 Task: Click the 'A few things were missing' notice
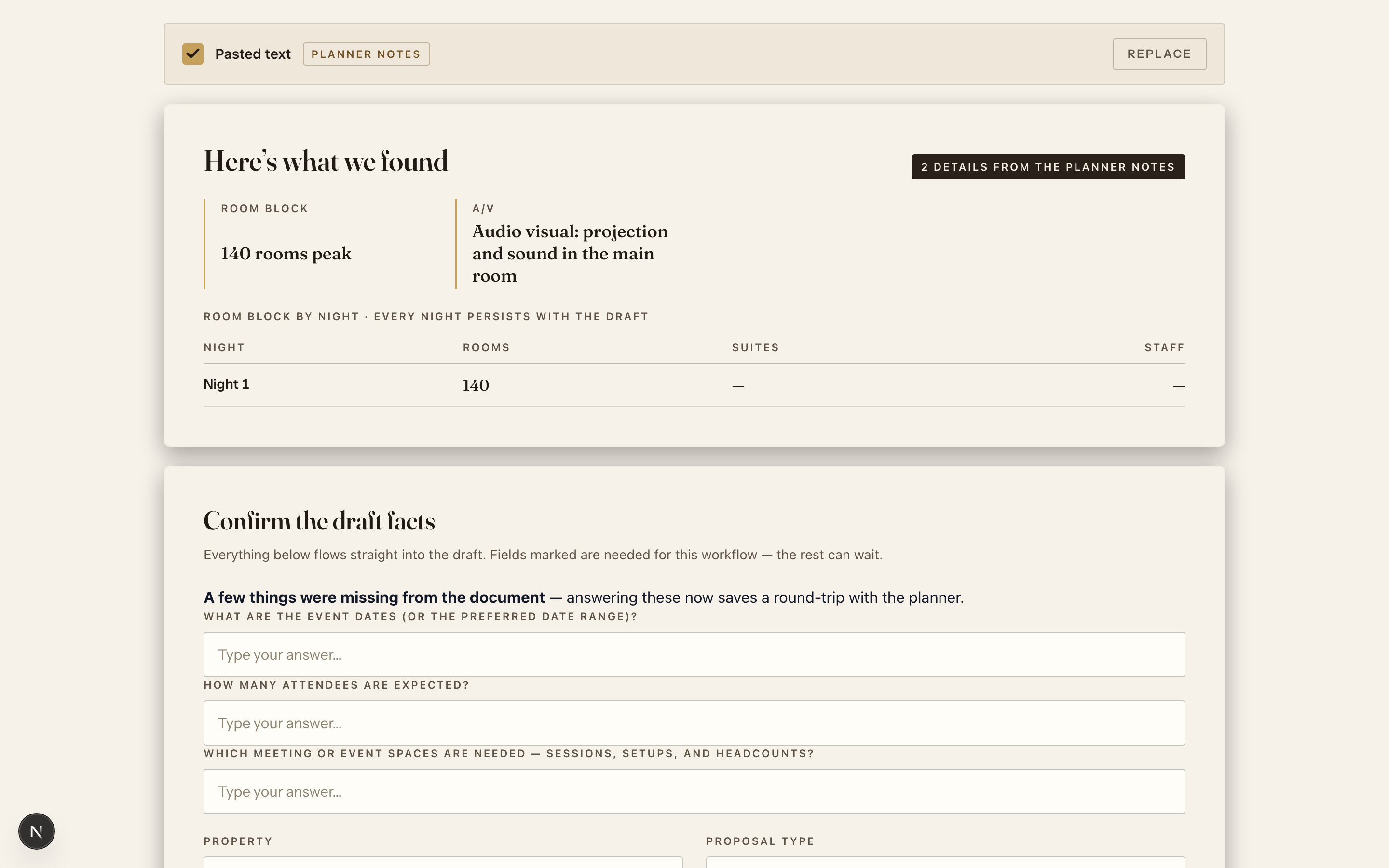click(584, 597)
